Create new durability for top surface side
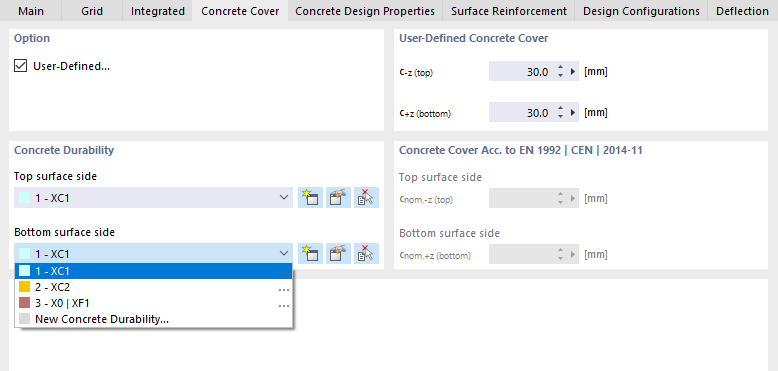This screenshot has height=371, width=778. click(311, 197)
